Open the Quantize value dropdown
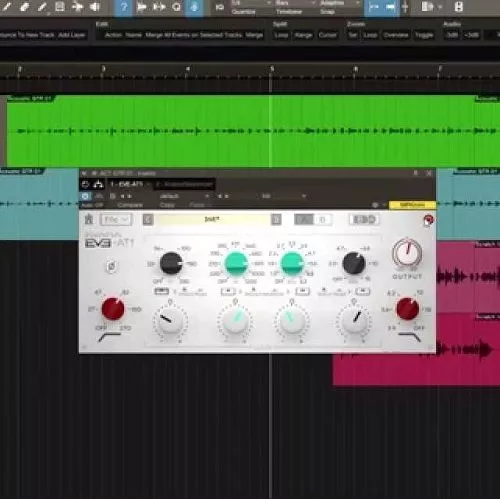 tap(252, 3)
